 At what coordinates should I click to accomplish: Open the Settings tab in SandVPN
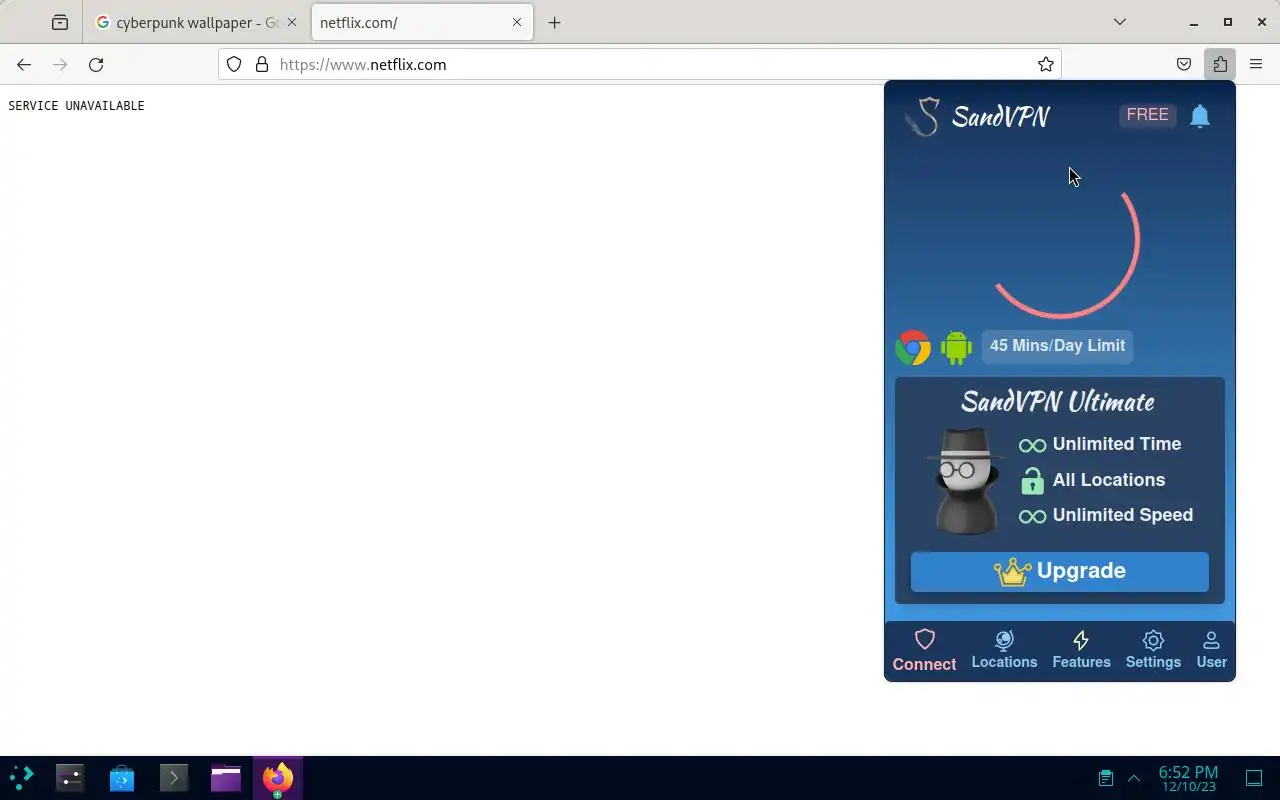coord(1153,651)
